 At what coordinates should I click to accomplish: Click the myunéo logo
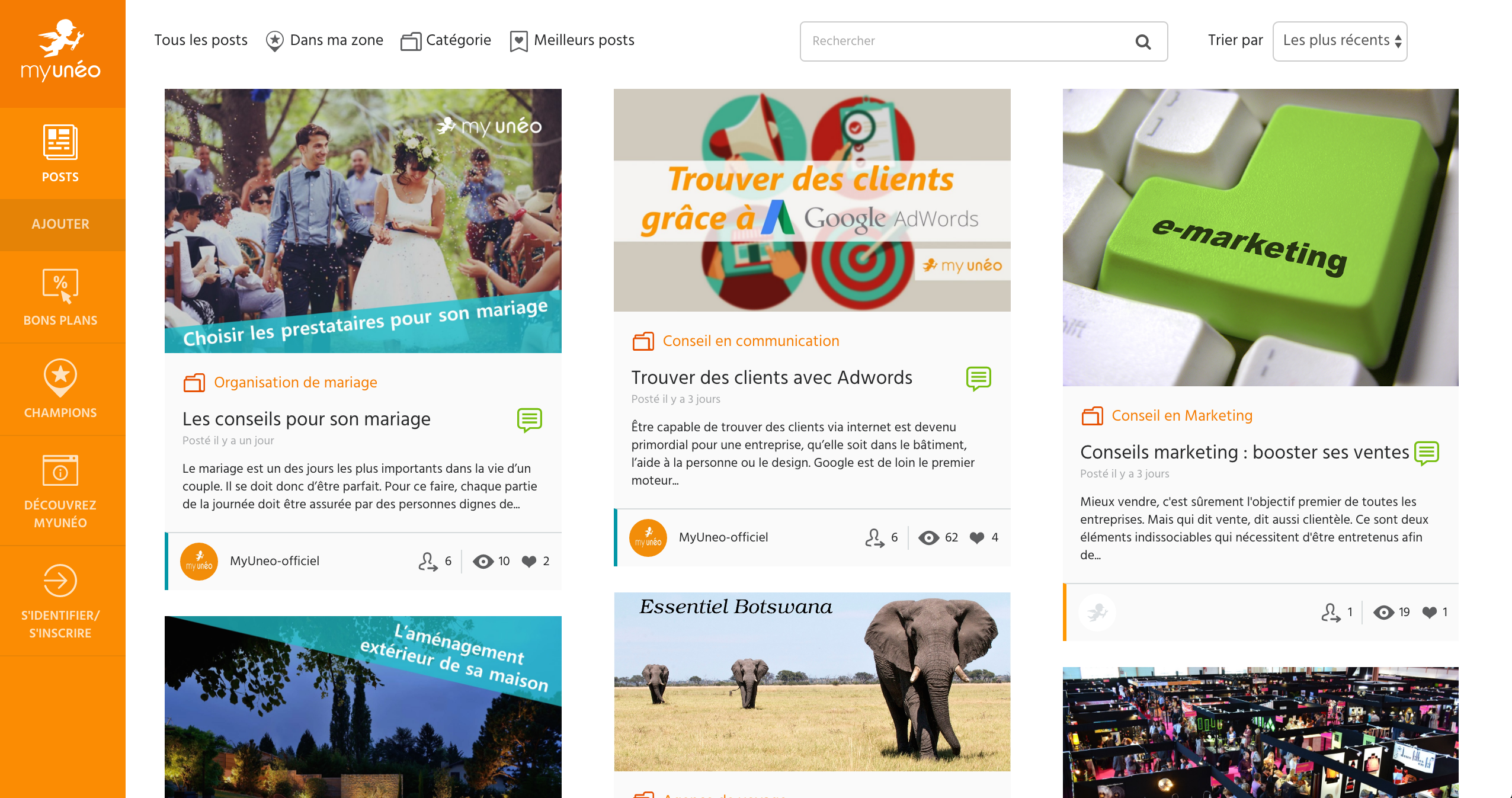click(60, 50)
